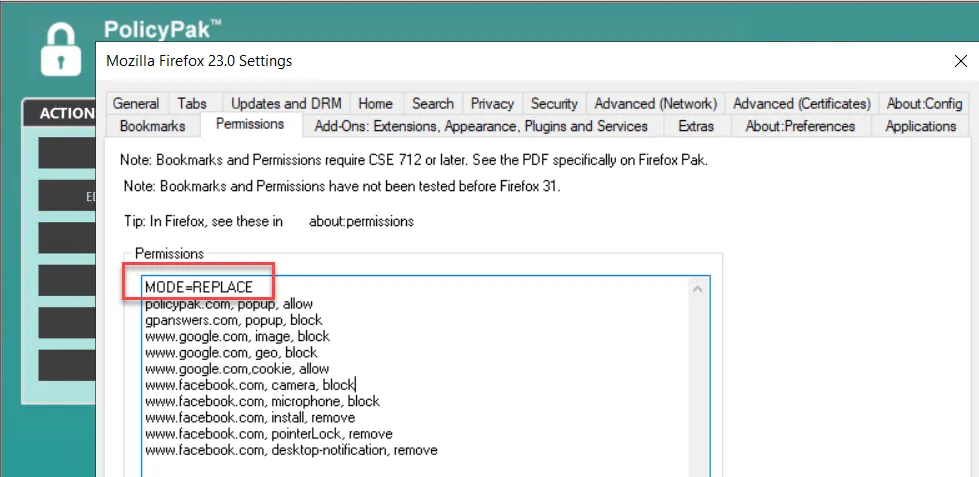Click the facebook.com microphone block line
Image resolution: width=979 pixels, height=477 pixels.
(x=262, y=401)
